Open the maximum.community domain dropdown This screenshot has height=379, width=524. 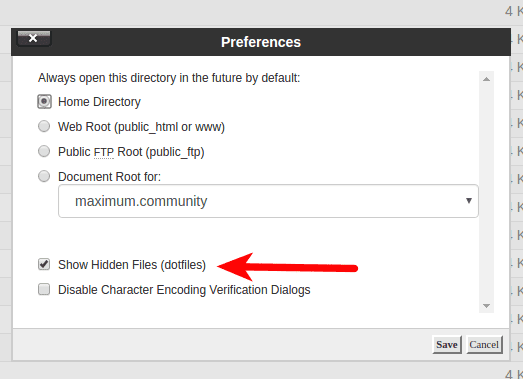[x=268, y=201]
